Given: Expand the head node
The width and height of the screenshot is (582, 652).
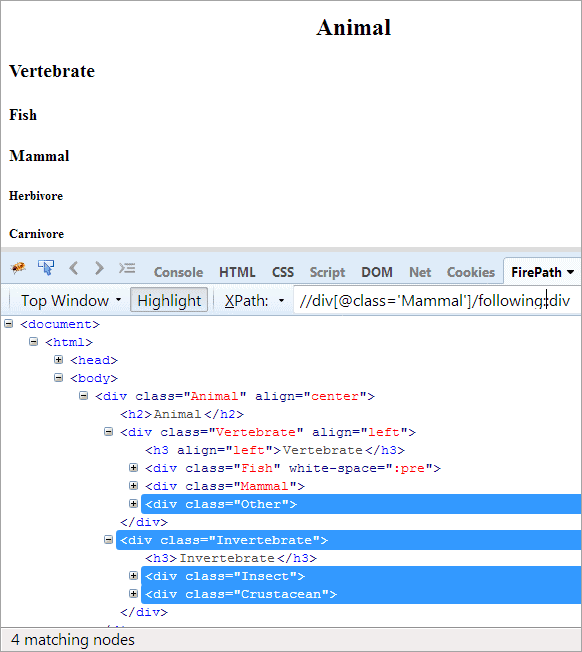Looking at the screenshot, I should coord(59,360).
